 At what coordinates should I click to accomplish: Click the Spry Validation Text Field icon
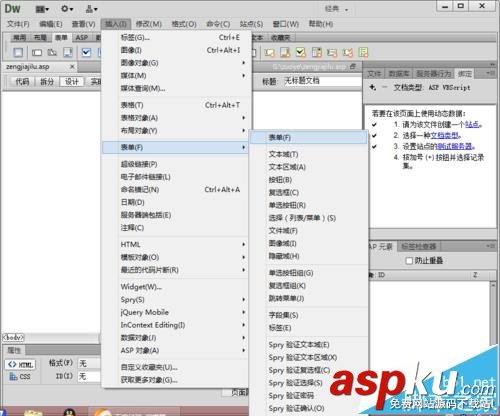pos(269,52)
